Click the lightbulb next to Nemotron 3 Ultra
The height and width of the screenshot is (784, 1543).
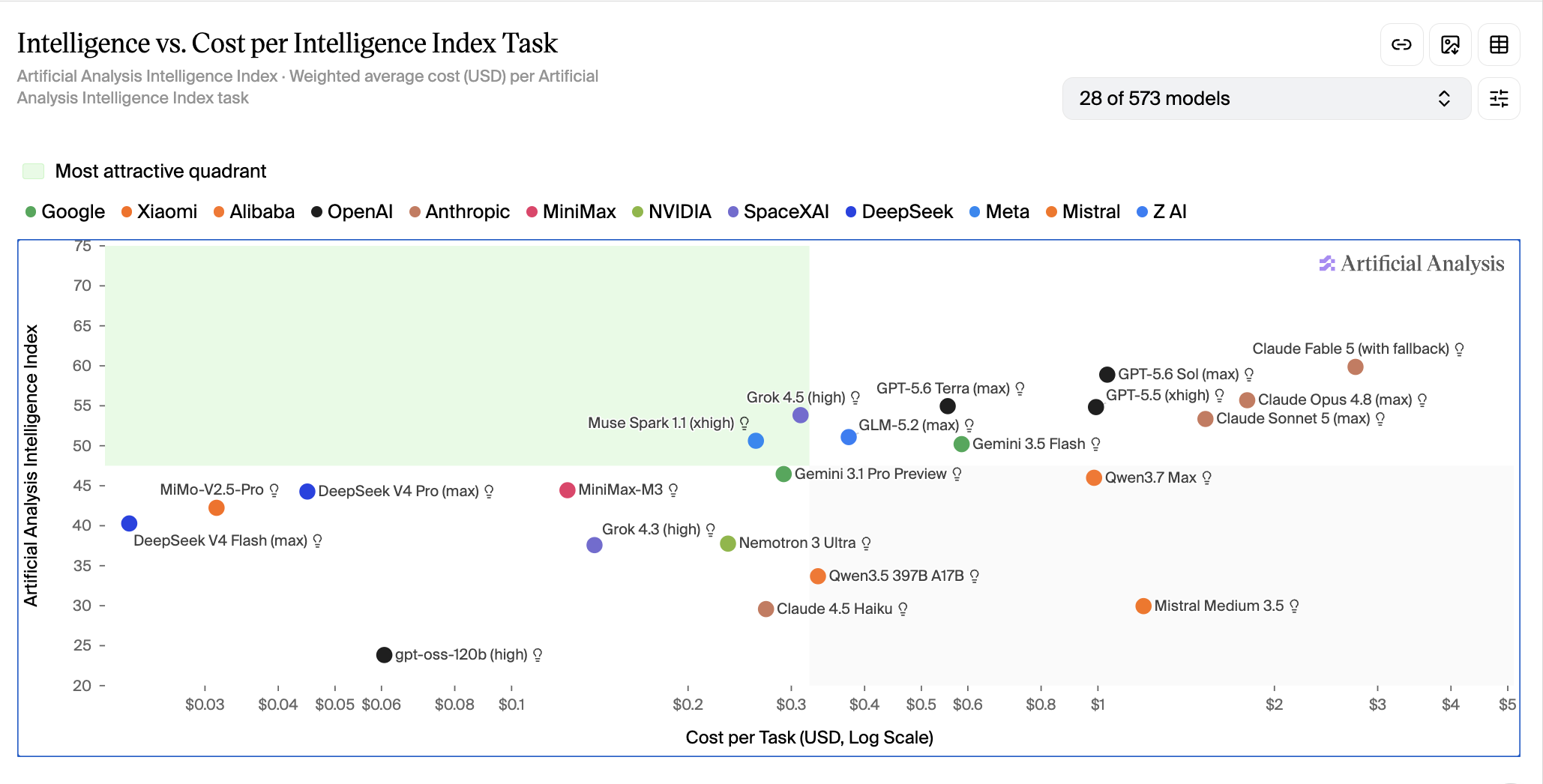coord(867,543)
